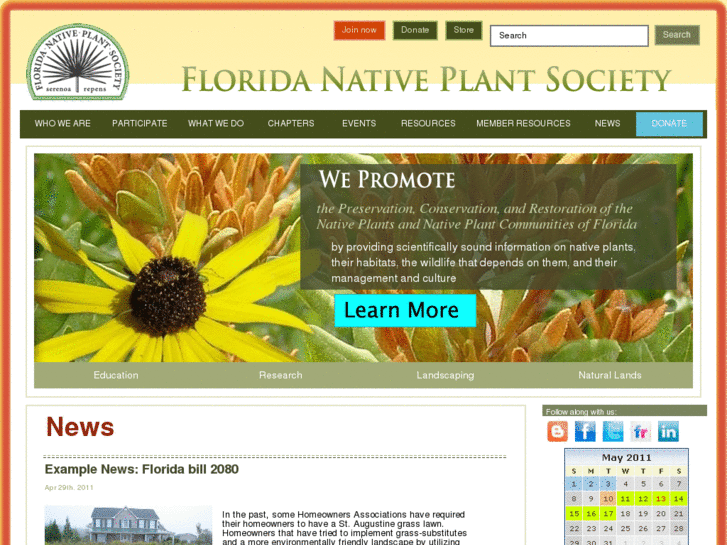The image size is (727, 545).
Task: Open the Flickr social icon
Action: (x=641, y=431)
